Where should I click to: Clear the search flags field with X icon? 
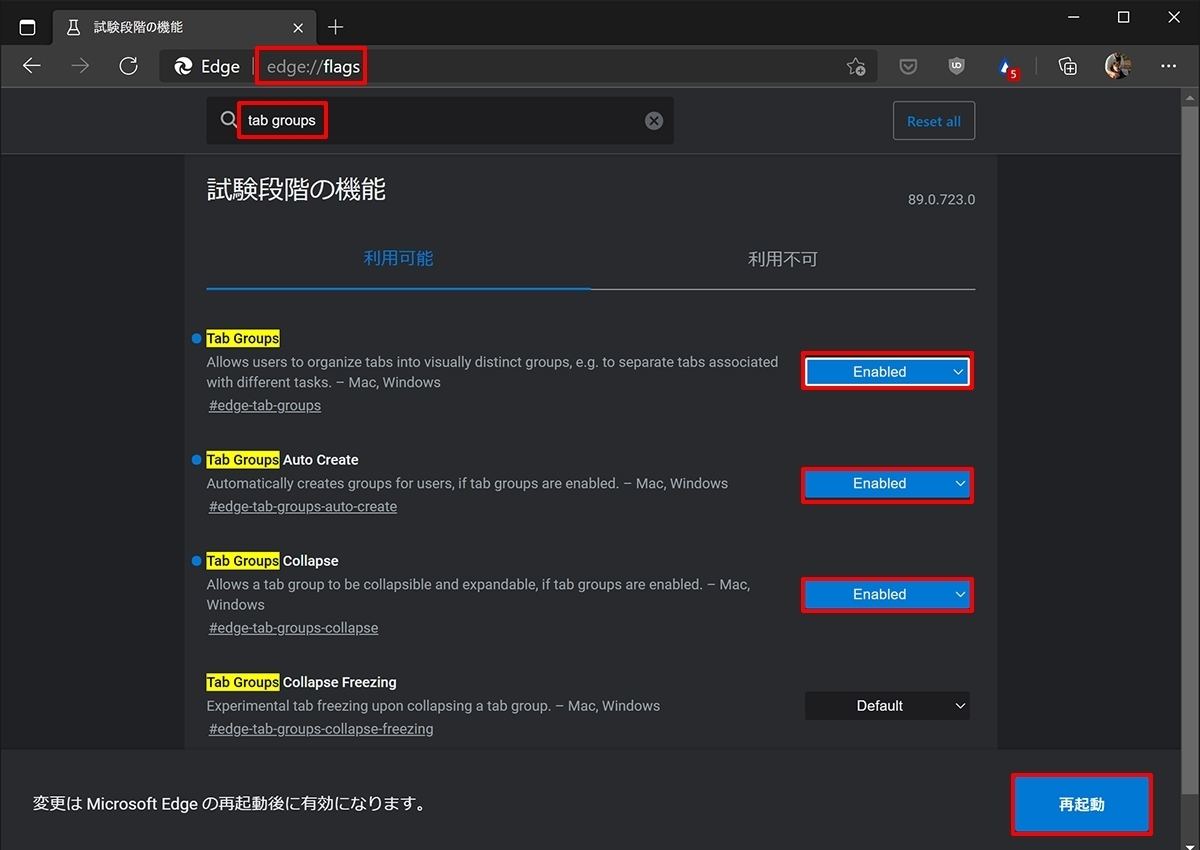654,121
